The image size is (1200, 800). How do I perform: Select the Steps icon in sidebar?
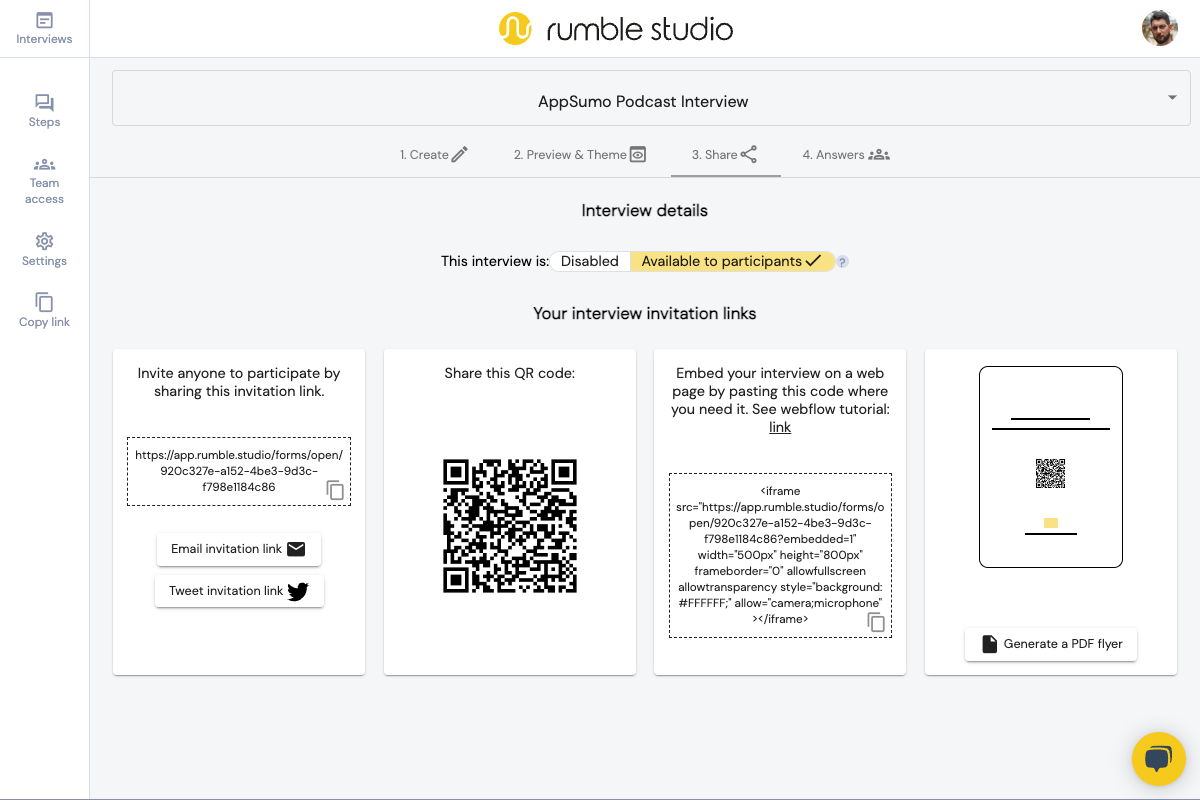(44, 110)
